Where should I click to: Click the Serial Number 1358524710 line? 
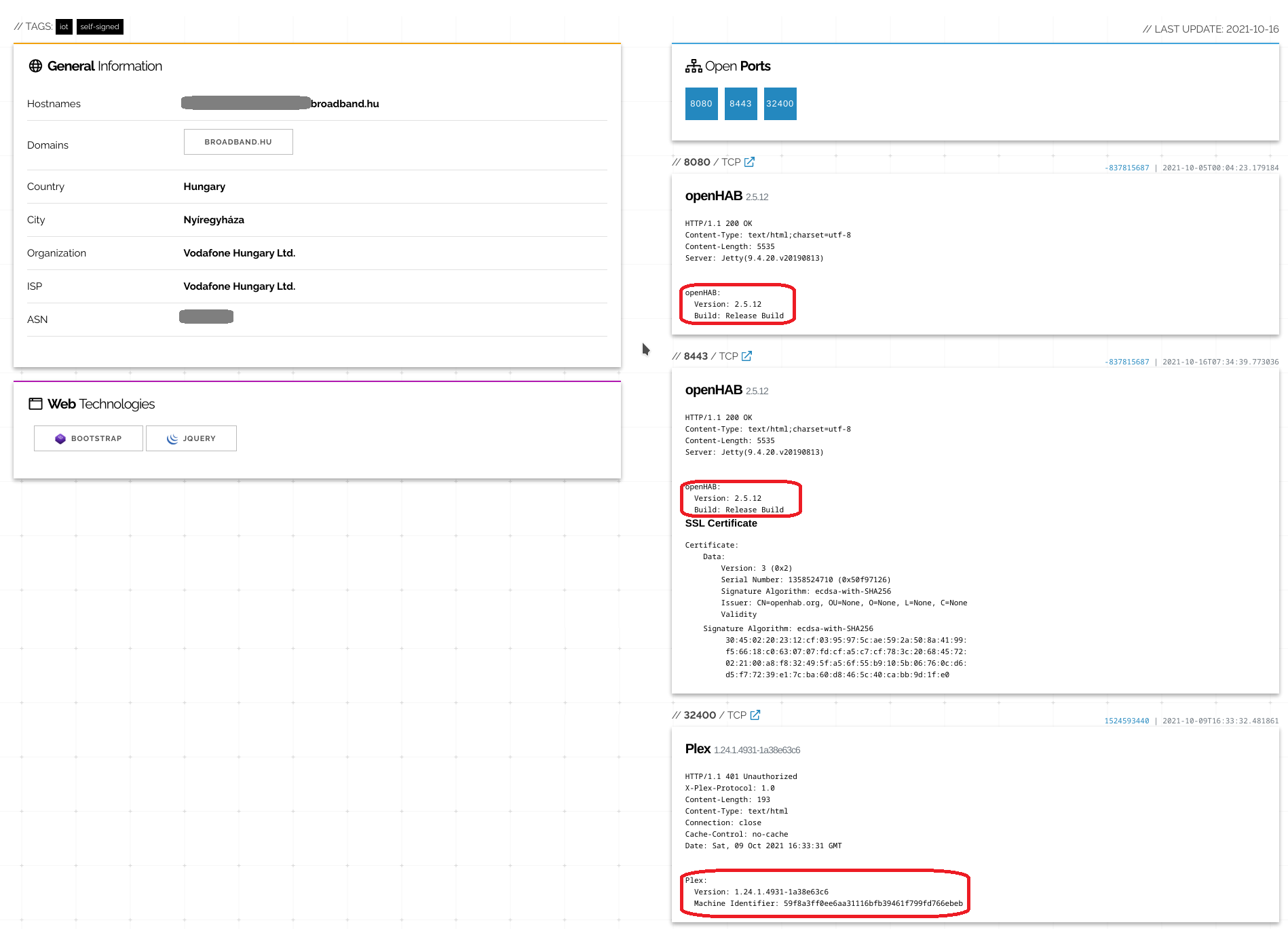806,580
